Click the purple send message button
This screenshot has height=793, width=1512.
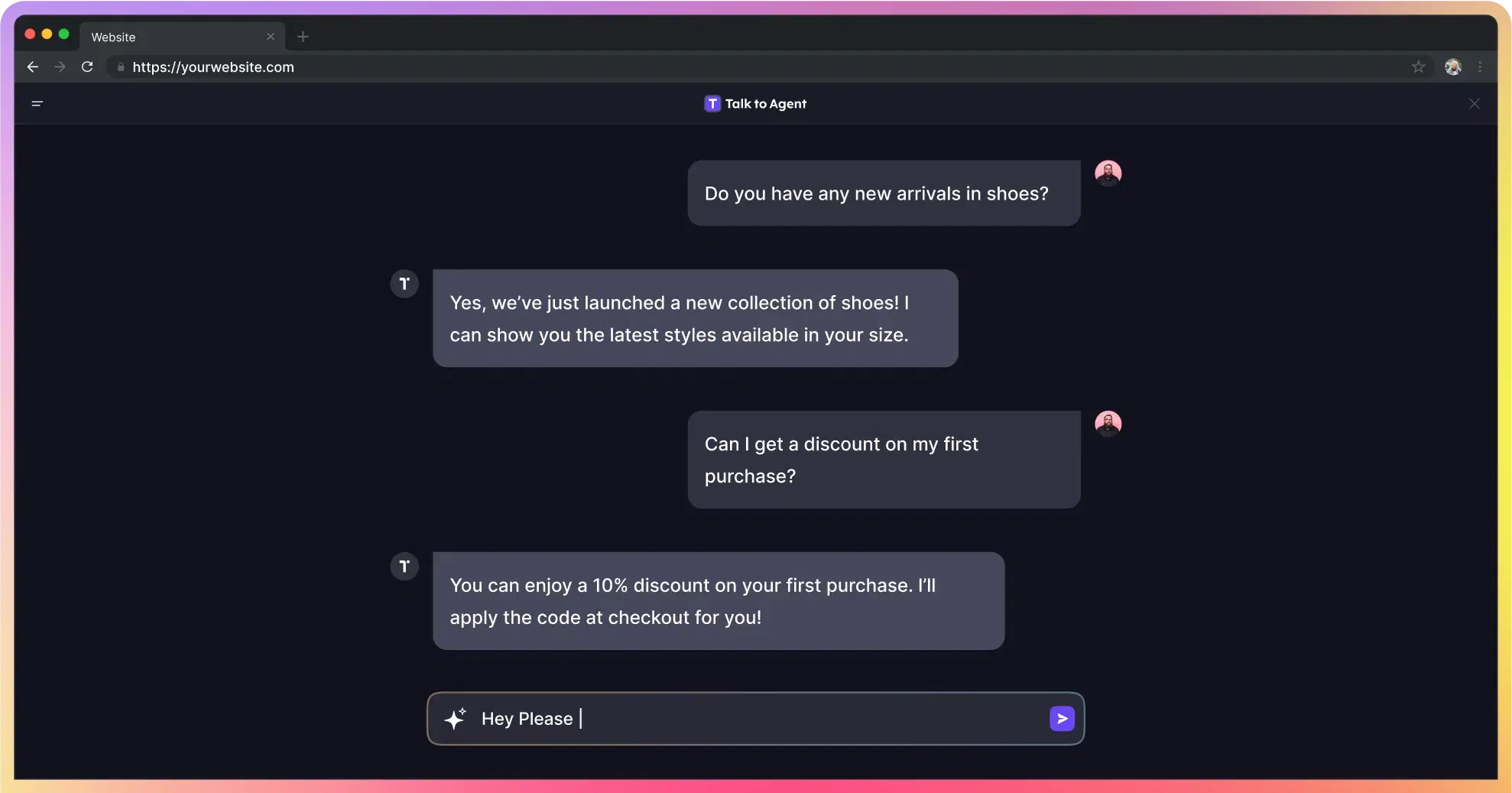pos(1062,718)
